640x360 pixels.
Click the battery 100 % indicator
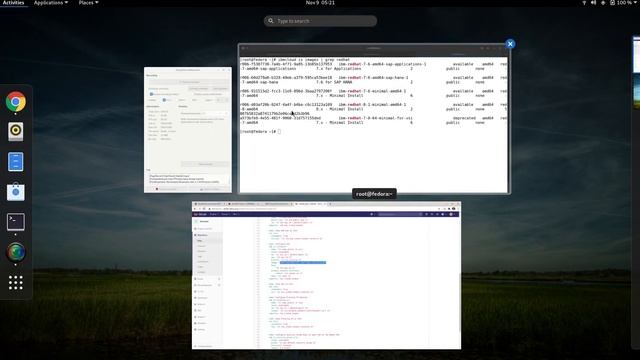pyautogui.click(x=621, y=3)
